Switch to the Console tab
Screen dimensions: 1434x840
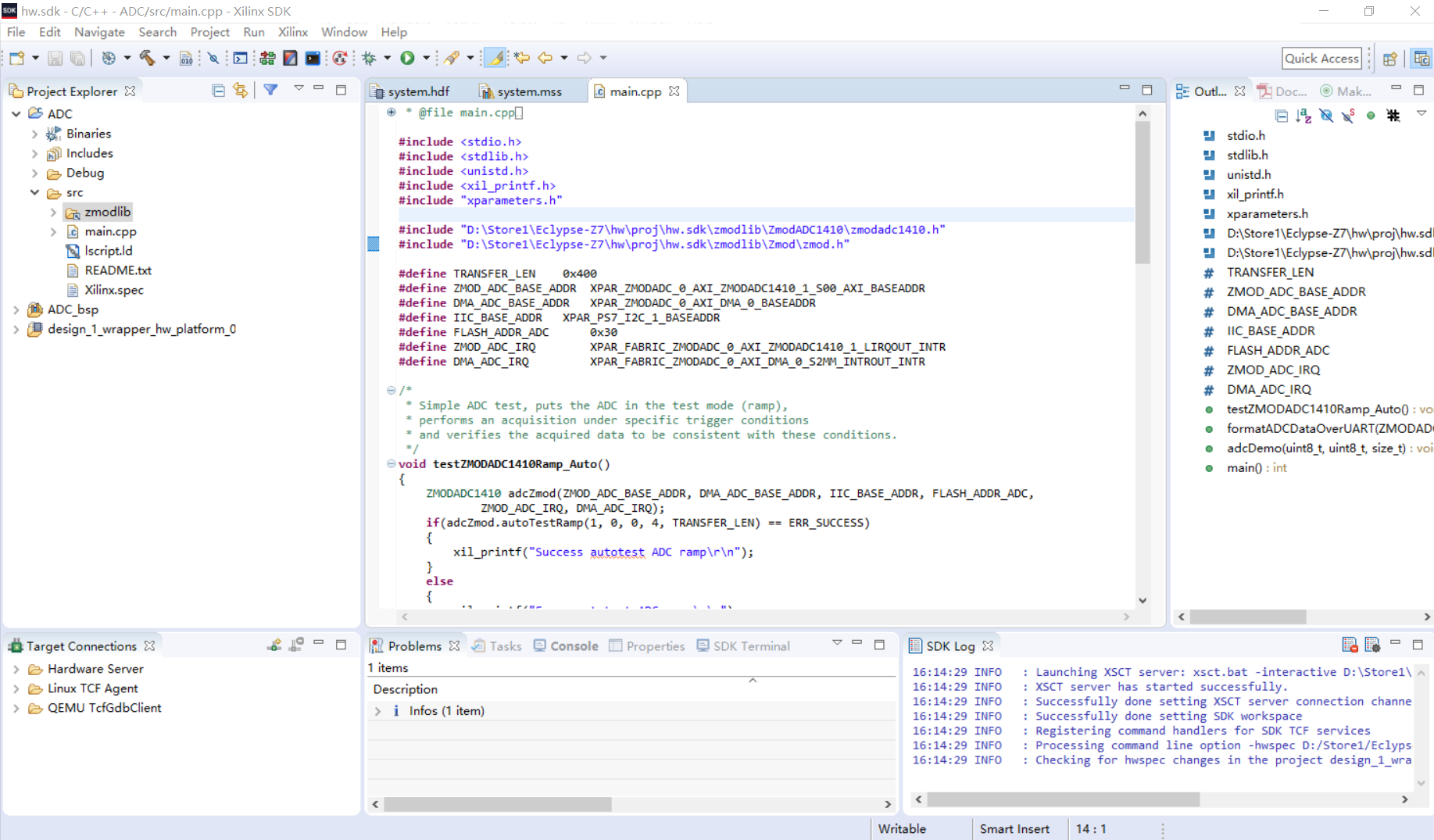(566, 646)
